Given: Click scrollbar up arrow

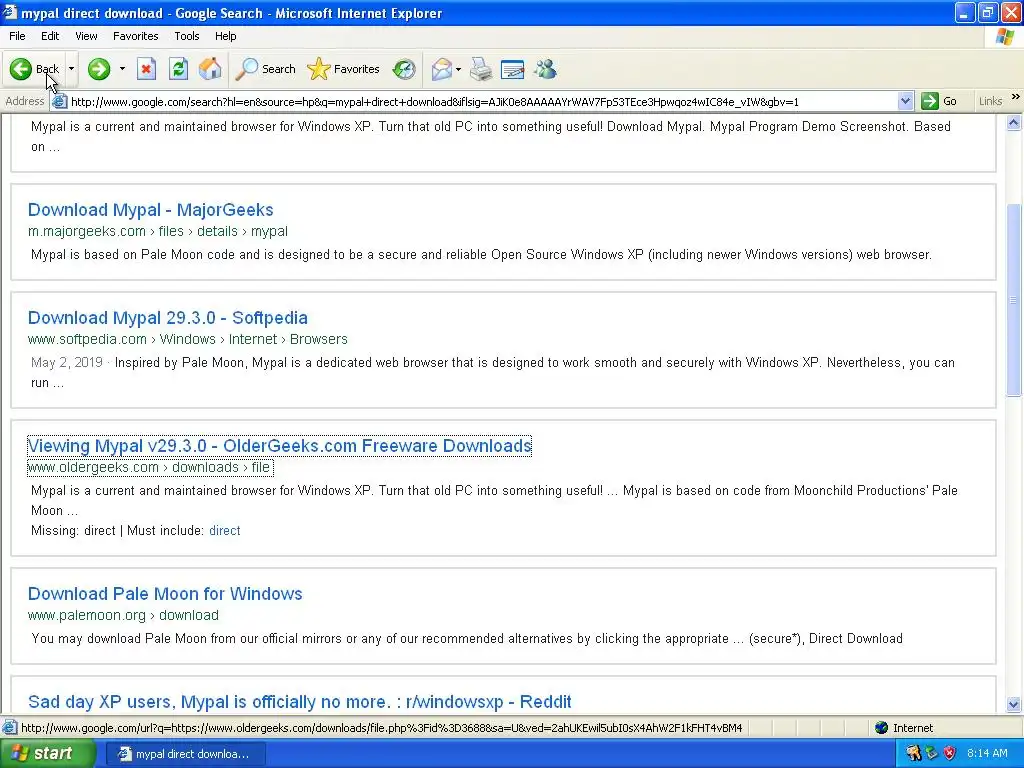Looking at the screenshot, I should coord(1014,122).
